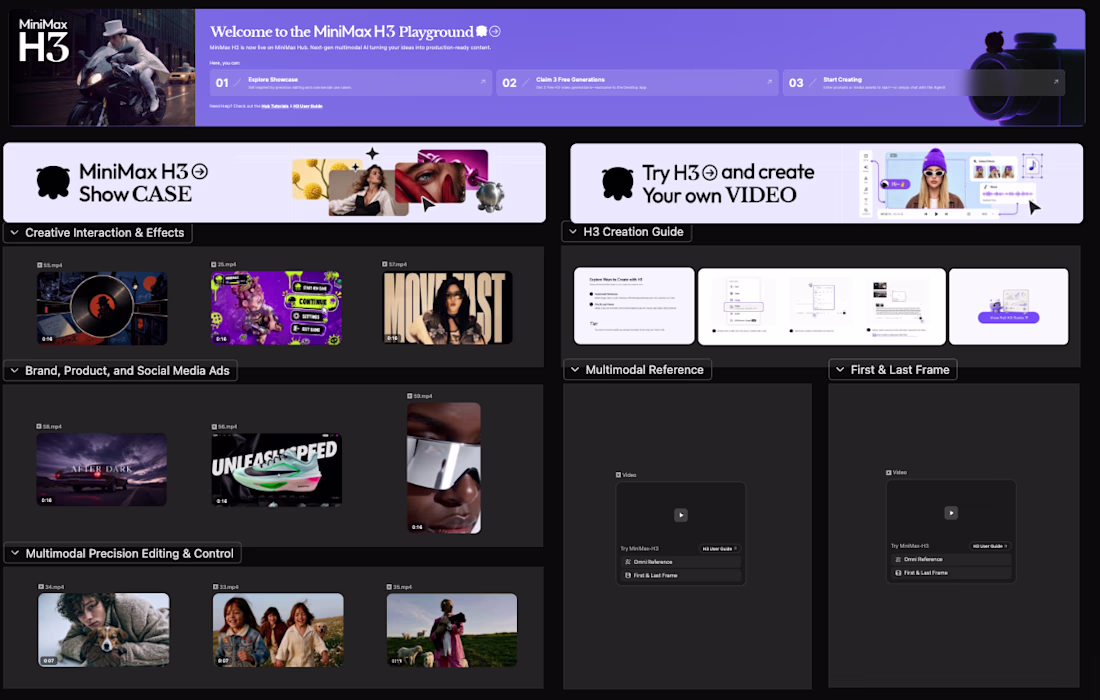Click the MiniMax H3 logo on motorcycle banner image

point(43,41)
